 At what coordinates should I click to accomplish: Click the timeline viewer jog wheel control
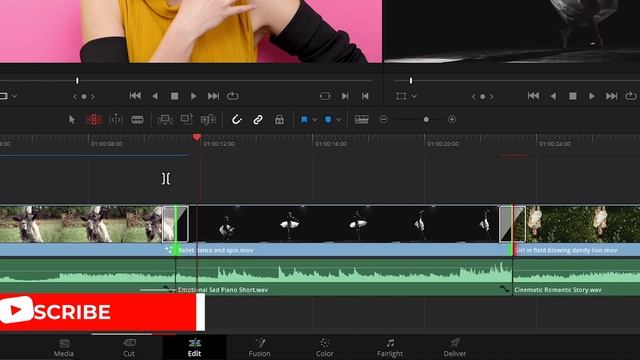tap(482, 97)
